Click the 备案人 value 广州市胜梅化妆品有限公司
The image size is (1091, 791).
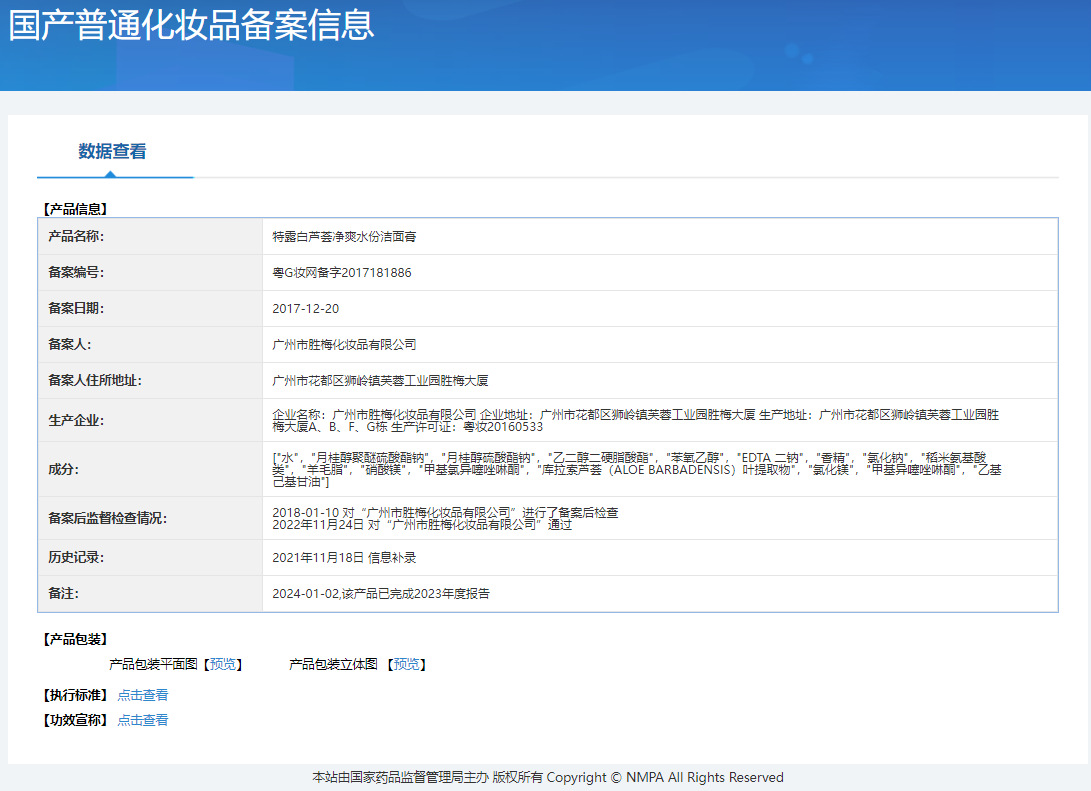[x=344, y=344]
